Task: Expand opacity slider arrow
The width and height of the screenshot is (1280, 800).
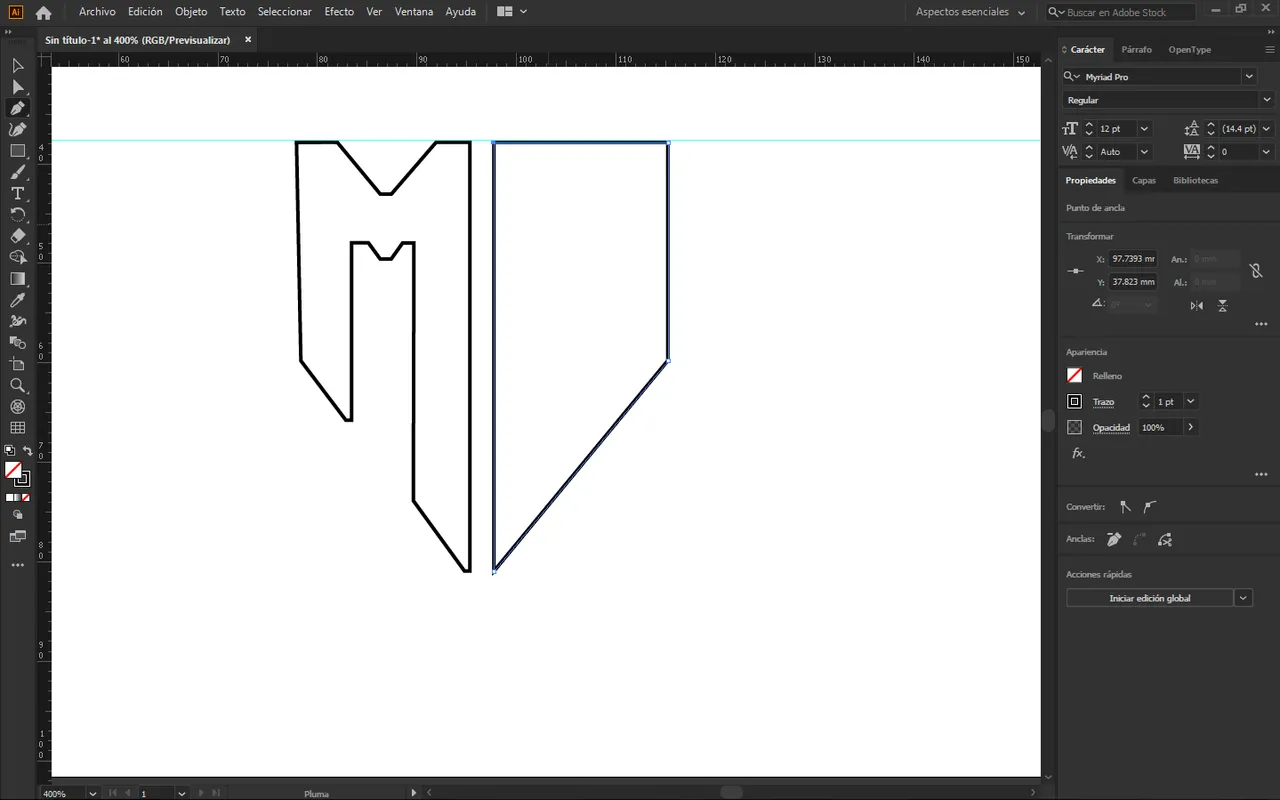Action: [x=1190, y=427]
